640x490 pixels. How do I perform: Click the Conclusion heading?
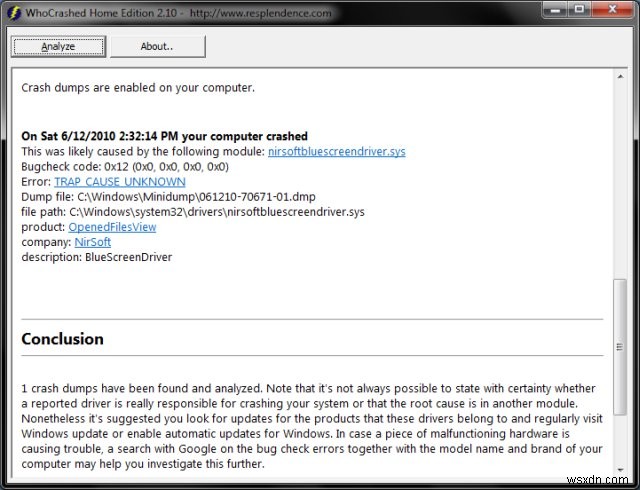coord(62,339)
